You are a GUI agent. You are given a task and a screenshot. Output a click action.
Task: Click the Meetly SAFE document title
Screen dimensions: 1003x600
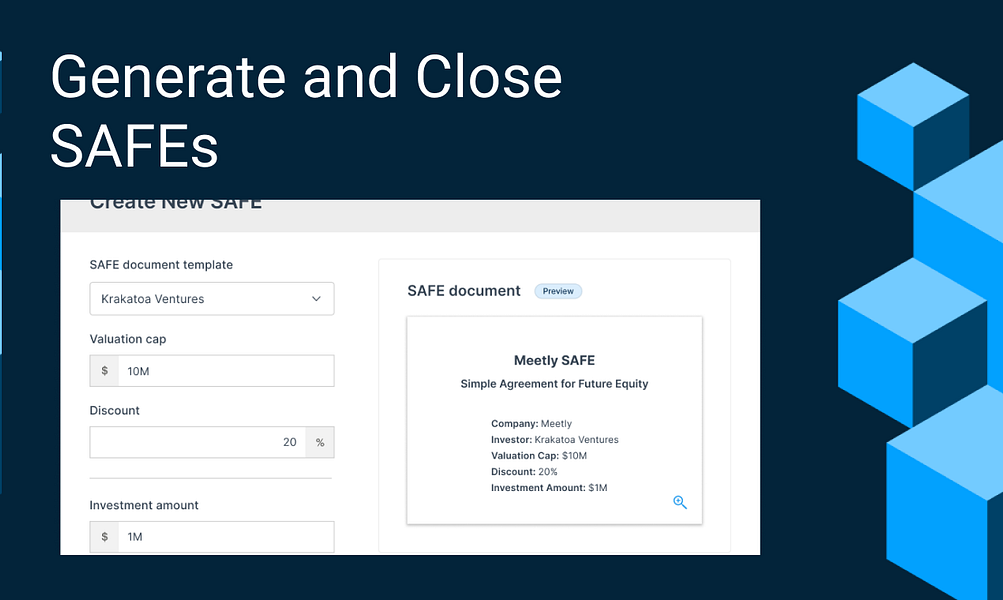coord(554,360)
